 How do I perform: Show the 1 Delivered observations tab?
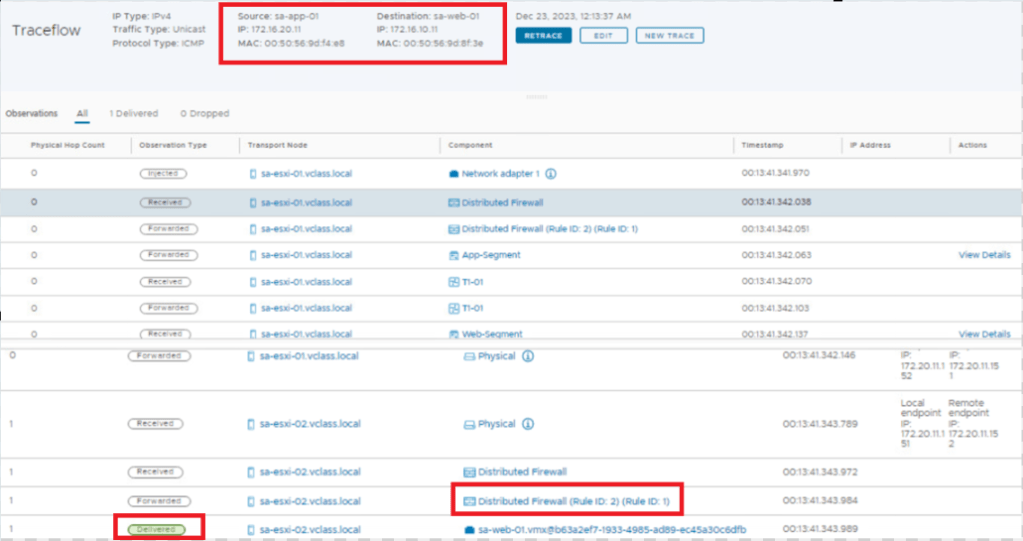[x=134, y=114]
